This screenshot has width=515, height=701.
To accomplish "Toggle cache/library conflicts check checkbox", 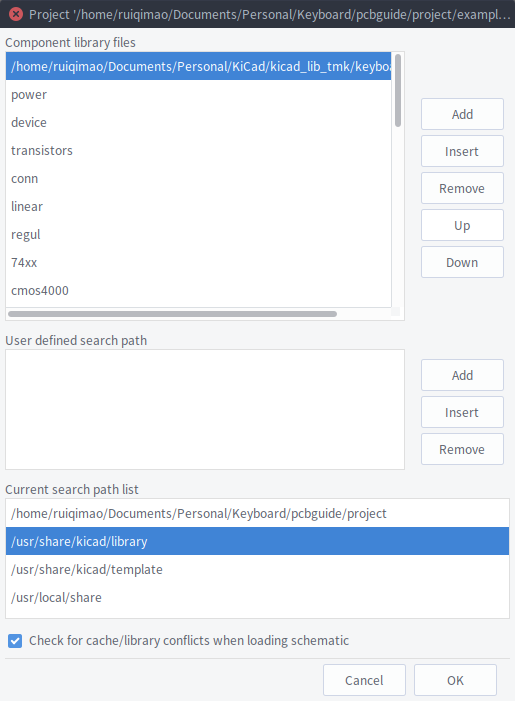I will (15, 641).
